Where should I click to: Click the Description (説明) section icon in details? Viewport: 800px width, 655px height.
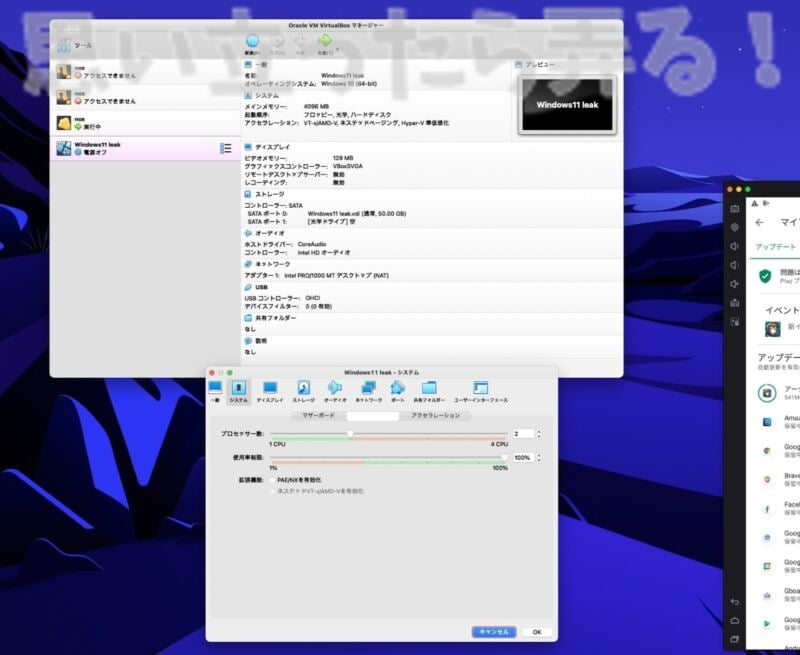[248, 341]
